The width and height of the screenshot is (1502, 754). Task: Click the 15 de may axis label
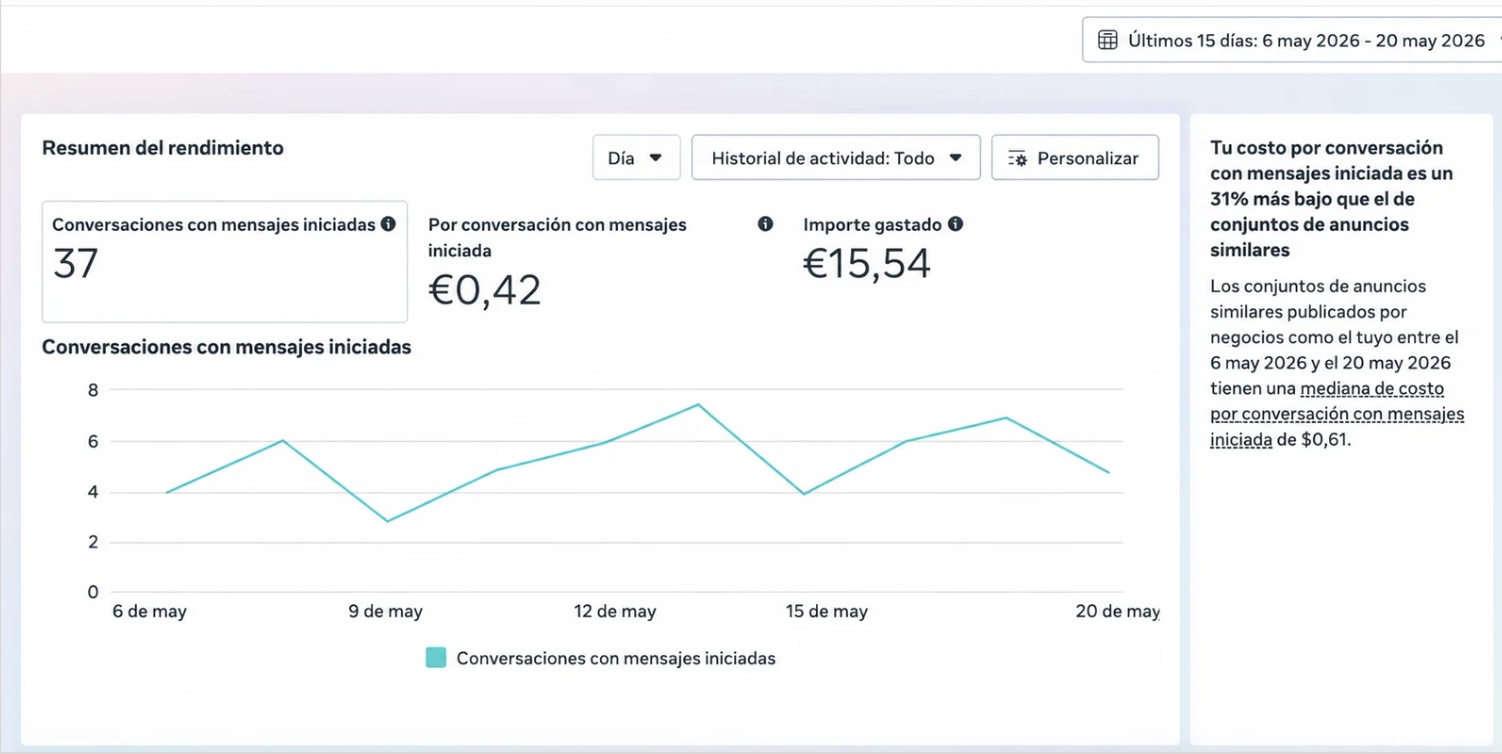click(x=826, y=611)
